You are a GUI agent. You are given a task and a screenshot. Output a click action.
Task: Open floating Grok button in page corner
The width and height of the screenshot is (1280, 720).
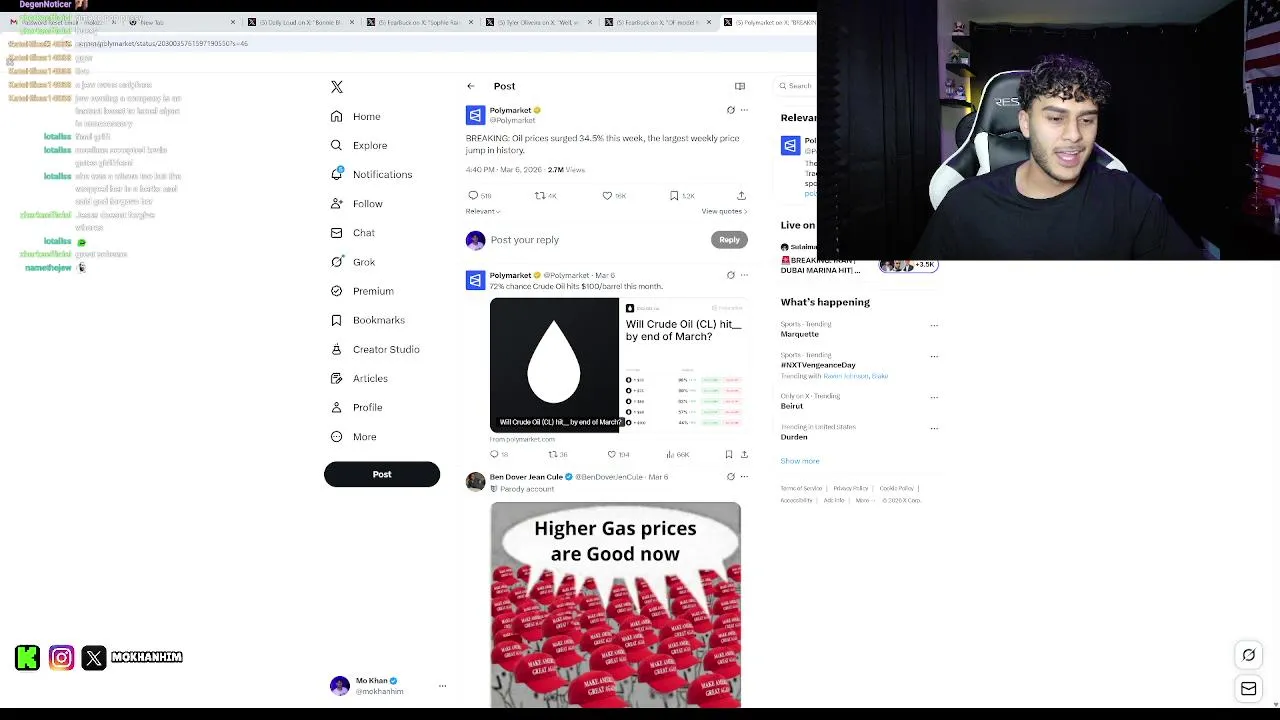(x=1249, y=655)
